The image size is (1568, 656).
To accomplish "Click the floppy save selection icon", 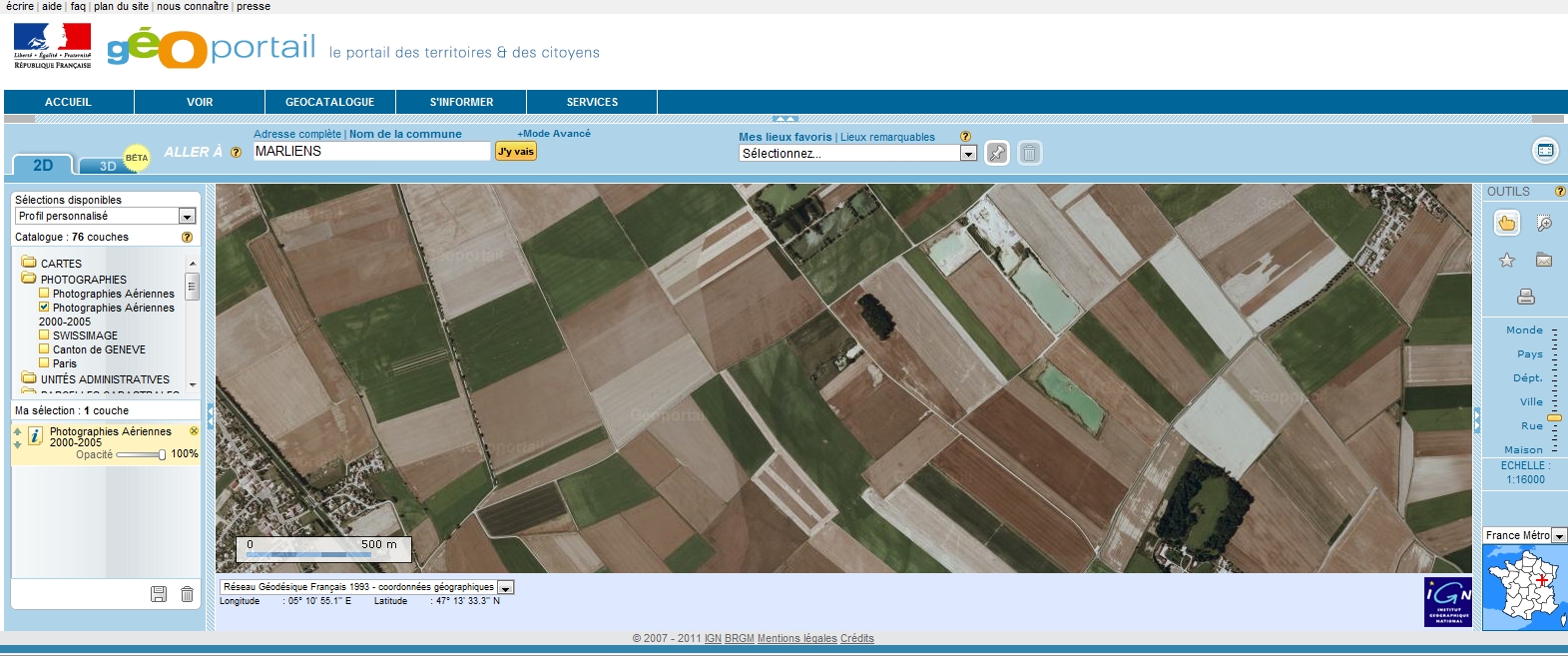I will click(159, 594).
